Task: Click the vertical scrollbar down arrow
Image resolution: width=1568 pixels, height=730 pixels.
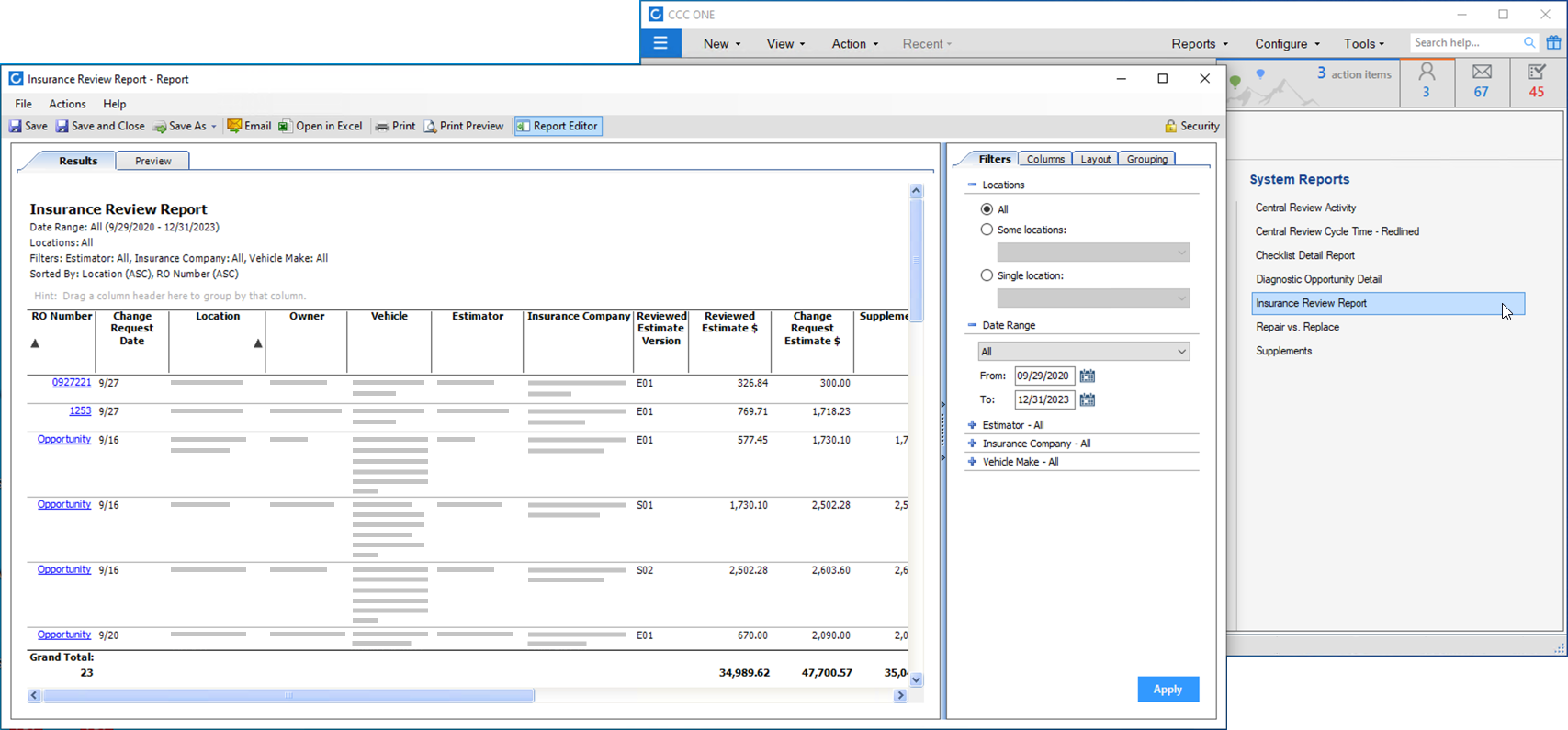Action: pyautogui.click(x=916, y=679)
